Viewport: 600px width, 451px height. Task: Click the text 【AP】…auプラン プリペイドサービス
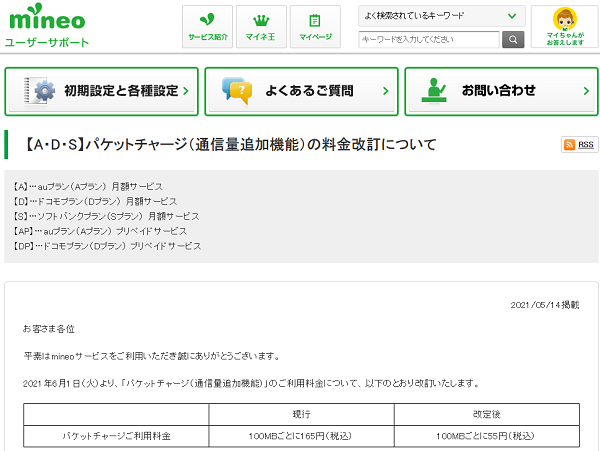(100, 231)
